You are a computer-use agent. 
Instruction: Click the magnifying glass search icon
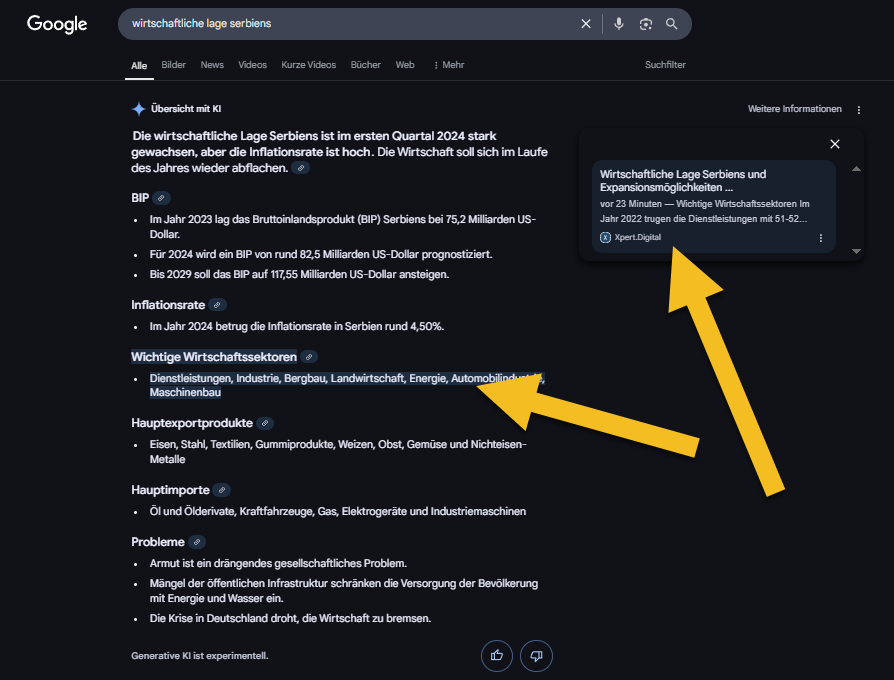[672, 24]
